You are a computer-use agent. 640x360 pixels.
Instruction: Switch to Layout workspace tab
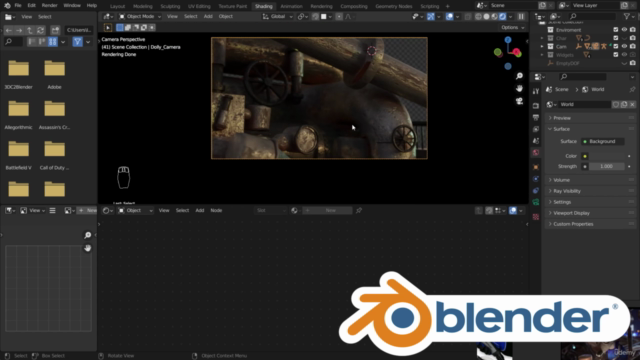[118, 6]
